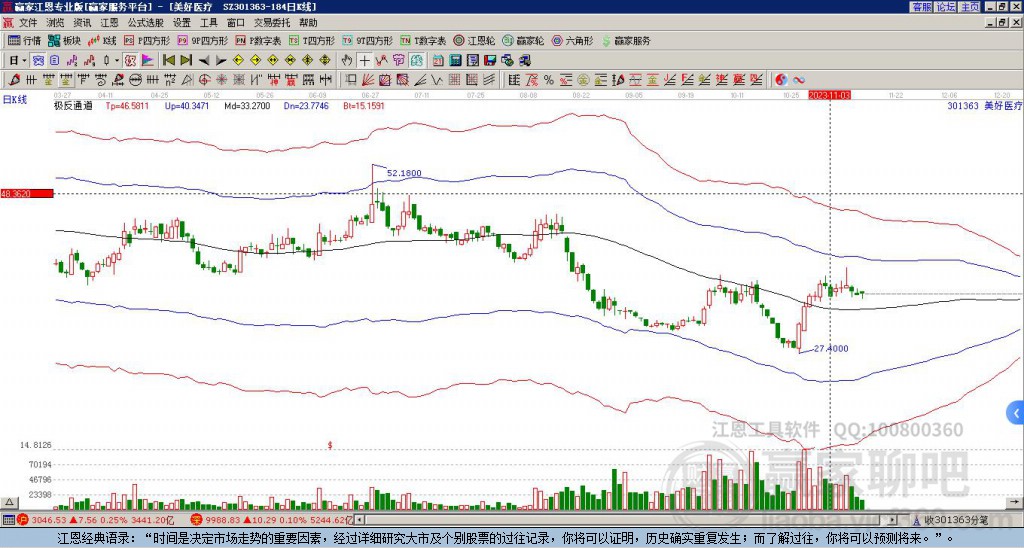Toggle the crosshair cursor tool
The width and height of the screenshot is (1024, 548).
364,60
